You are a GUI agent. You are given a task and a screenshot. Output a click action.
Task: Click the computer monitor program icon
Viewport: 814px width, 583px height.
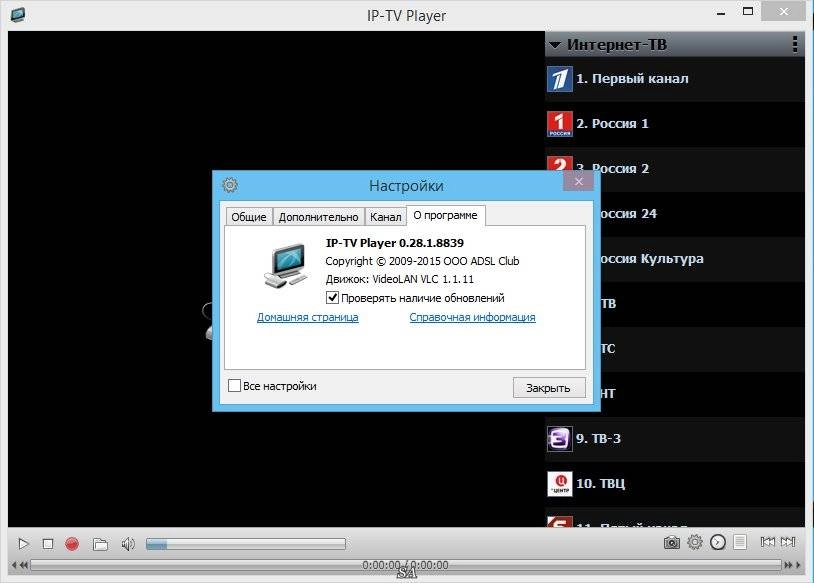286,266
